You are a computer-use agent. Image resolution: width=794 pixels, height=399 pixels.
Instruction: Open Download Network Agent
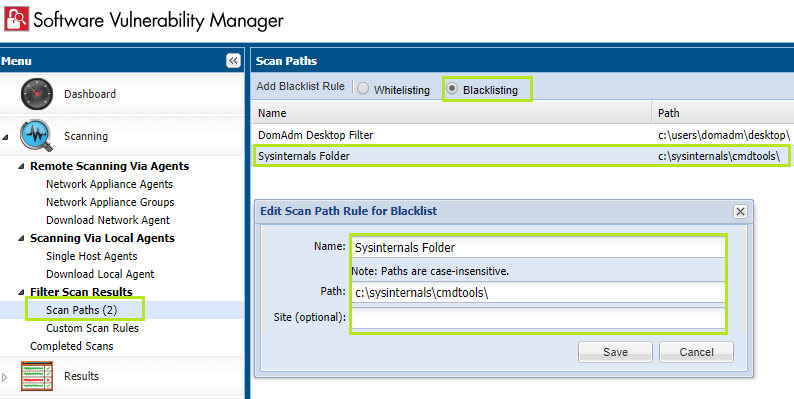click(x=108, y=220)
